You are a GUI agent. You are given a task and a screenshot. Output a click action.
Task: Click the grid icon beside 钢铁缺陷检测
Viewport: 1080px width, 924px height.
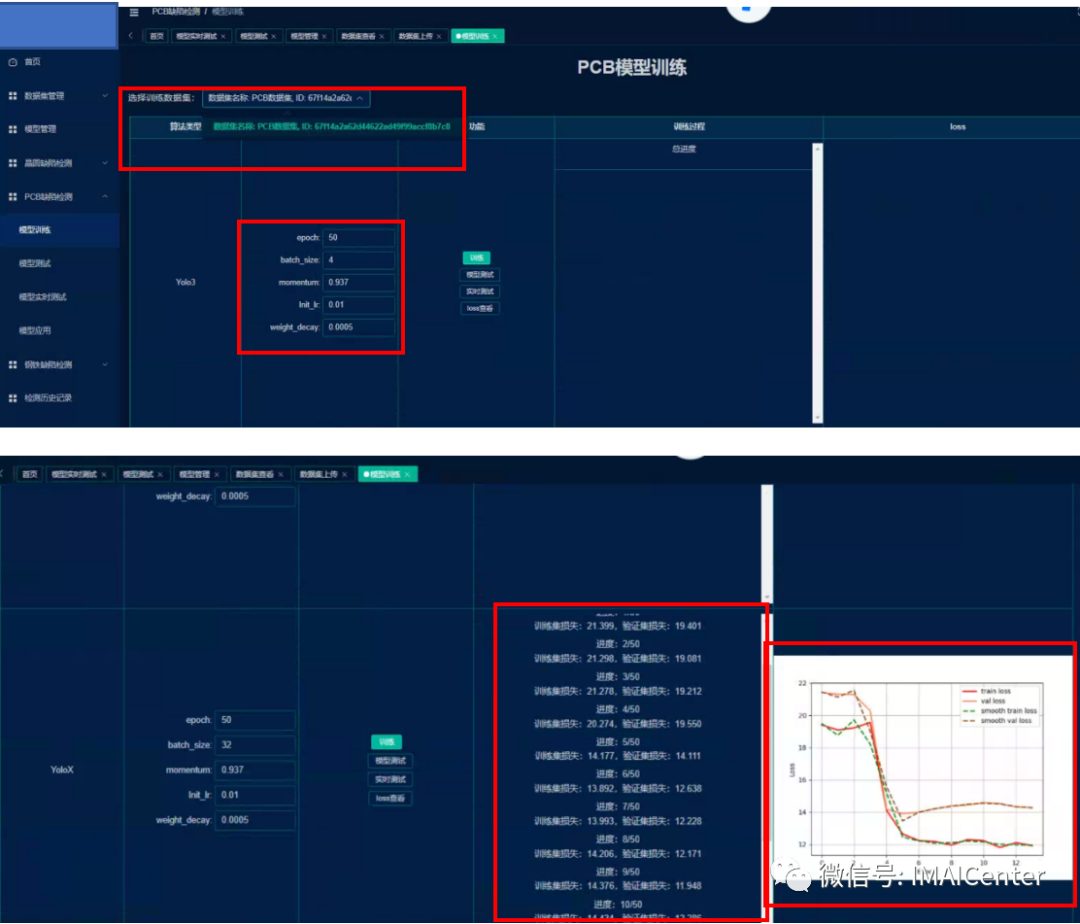point(12,365)
